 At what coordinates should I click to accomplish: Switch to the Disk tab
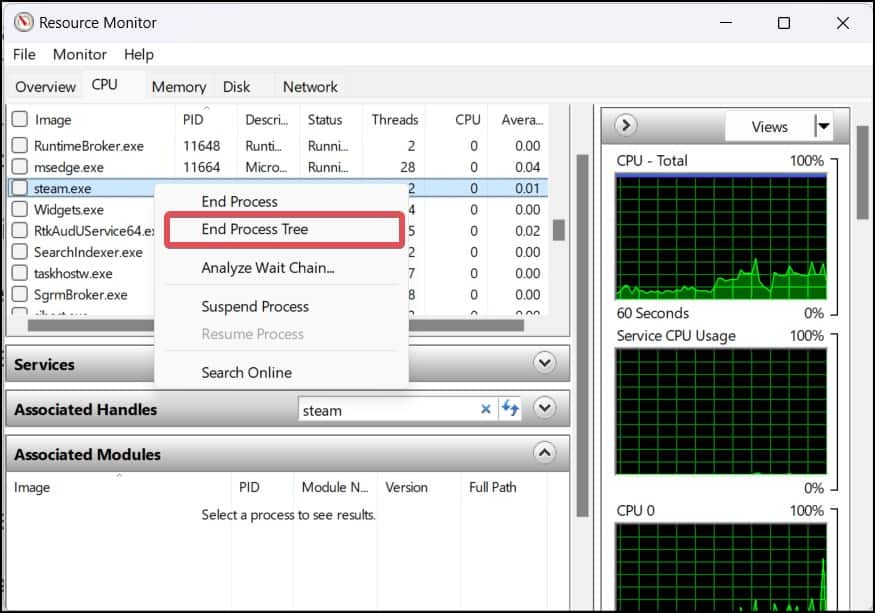click(x=237, y=87)
